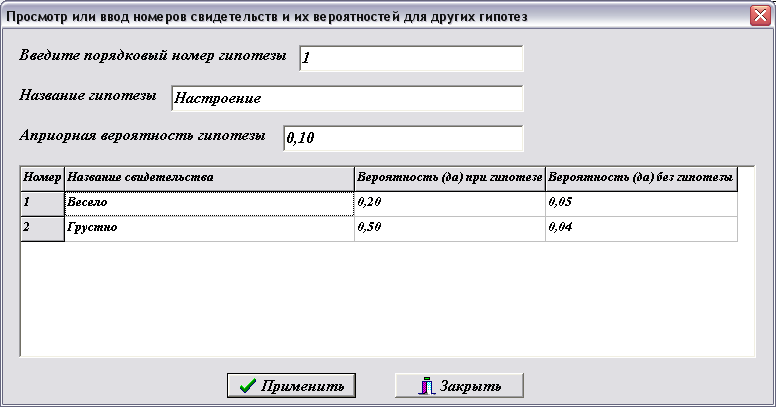Click Вероятность (да) без гипотезы column header
The width and height of the screenshot is (776, 407).
(x=641, y=179)
